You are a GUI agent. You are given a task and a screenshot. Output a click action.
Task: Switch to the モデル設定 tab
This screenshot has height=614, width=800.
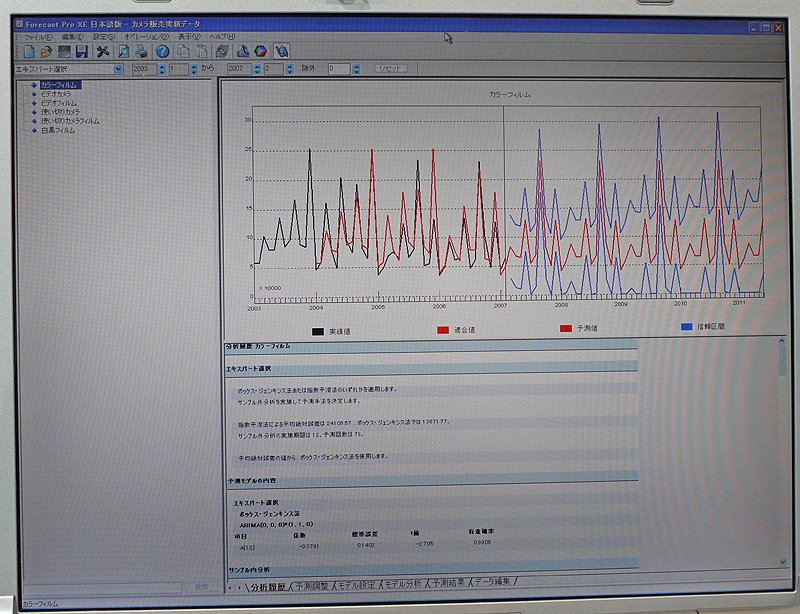pos(357,585)
